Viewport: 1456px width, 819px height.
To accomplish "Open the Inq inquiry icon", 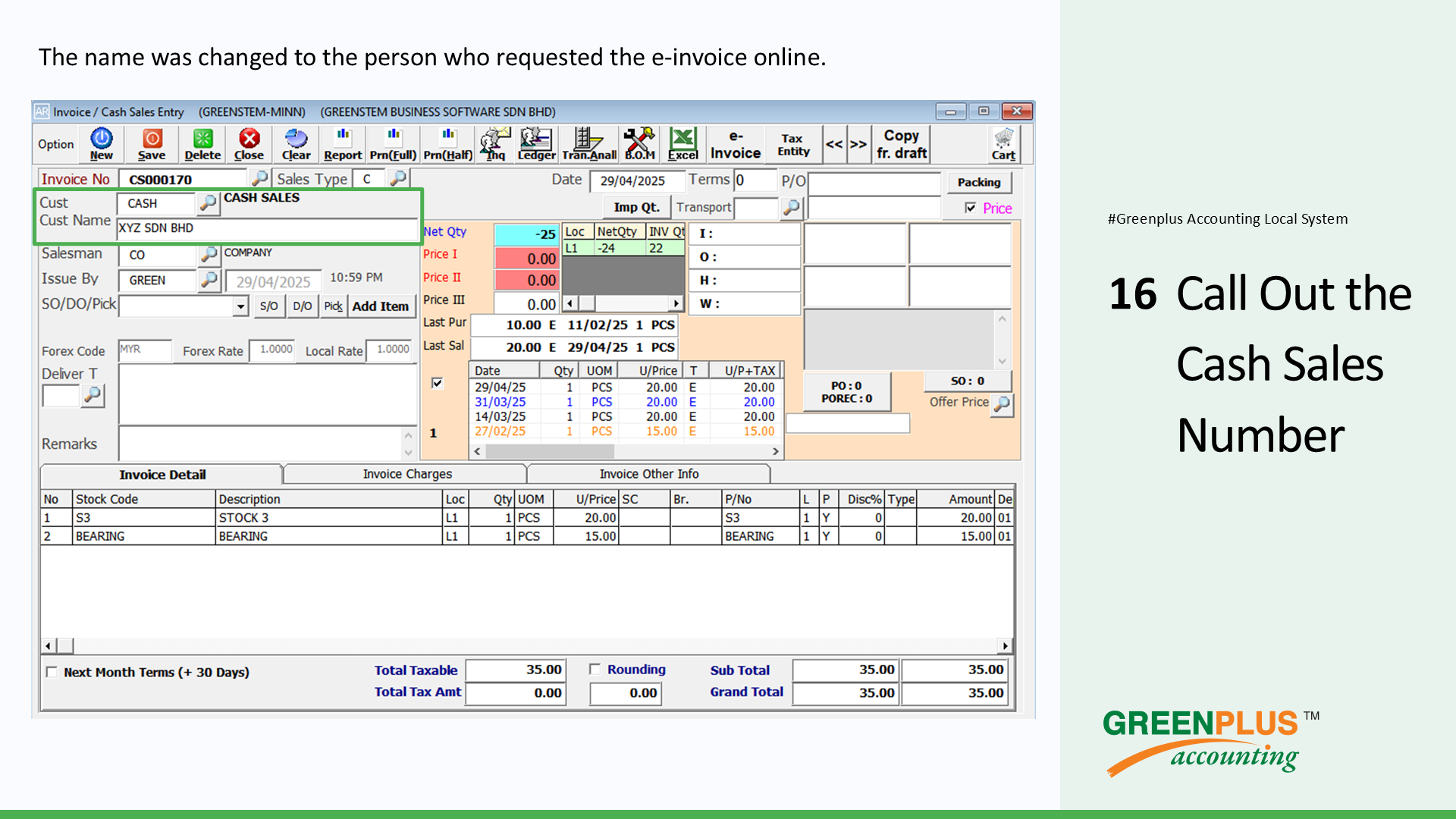I will [x=495, y=144].
